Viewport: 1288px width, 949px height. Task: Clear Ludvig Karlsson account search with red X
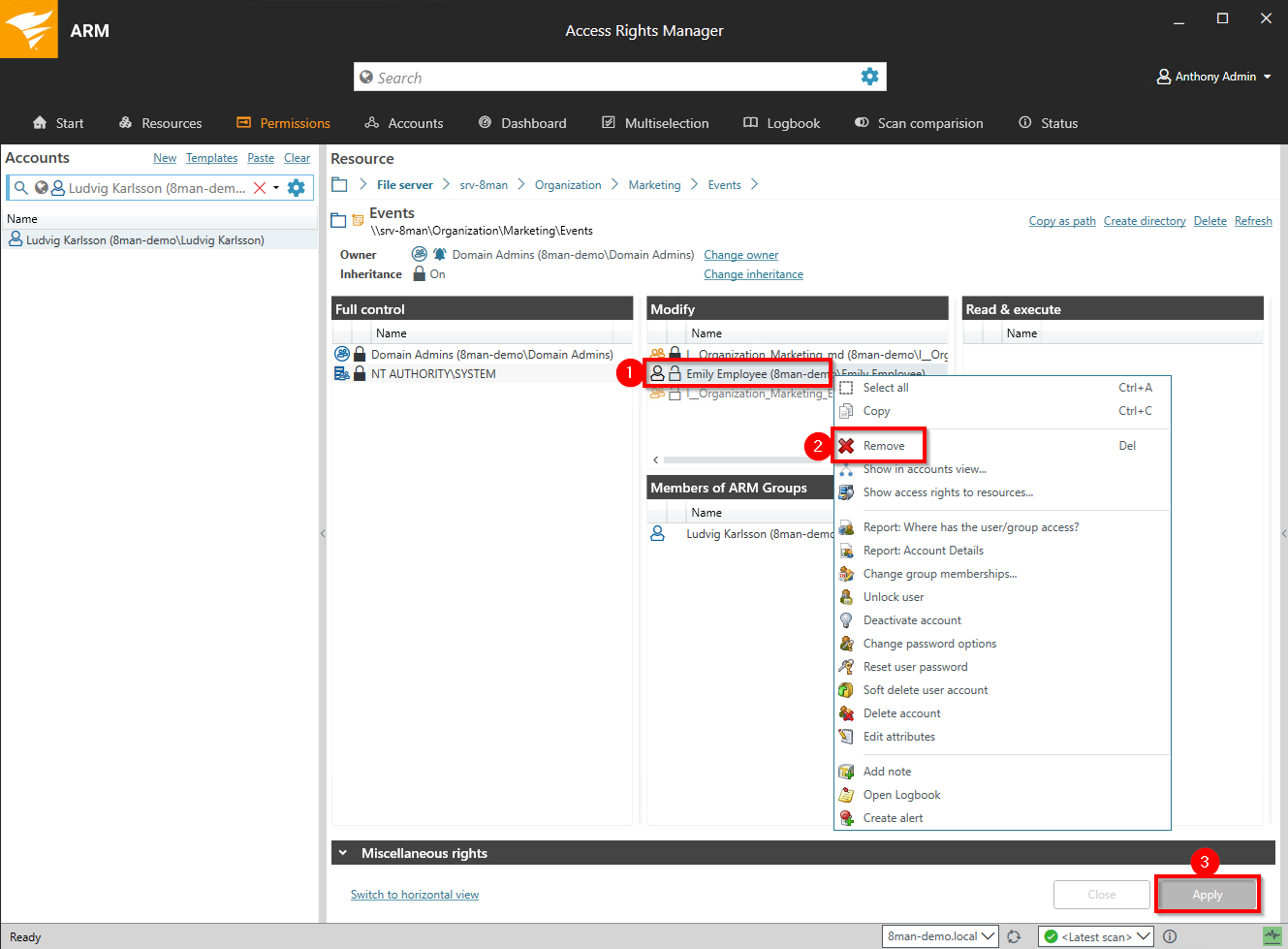coord(260,188)
